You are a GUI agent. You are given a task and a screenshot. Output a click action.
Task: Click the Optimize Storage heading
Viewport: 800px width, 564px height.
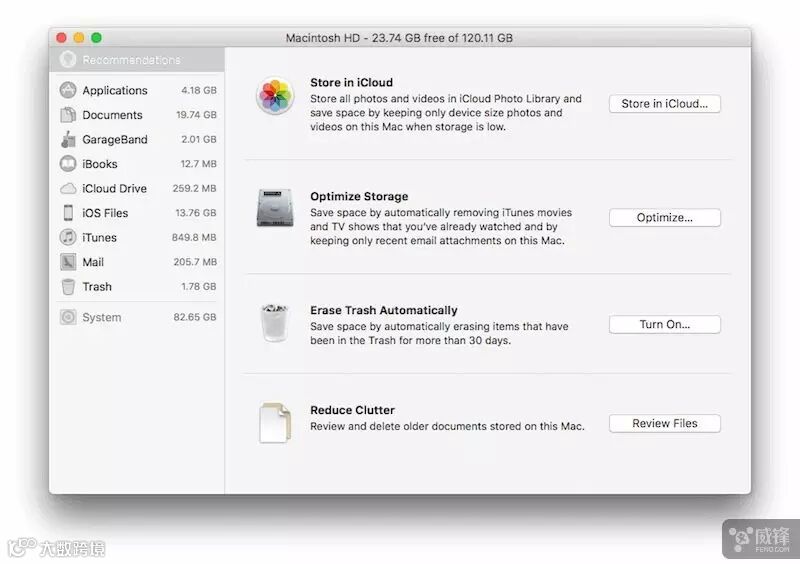tap(359, 197)
